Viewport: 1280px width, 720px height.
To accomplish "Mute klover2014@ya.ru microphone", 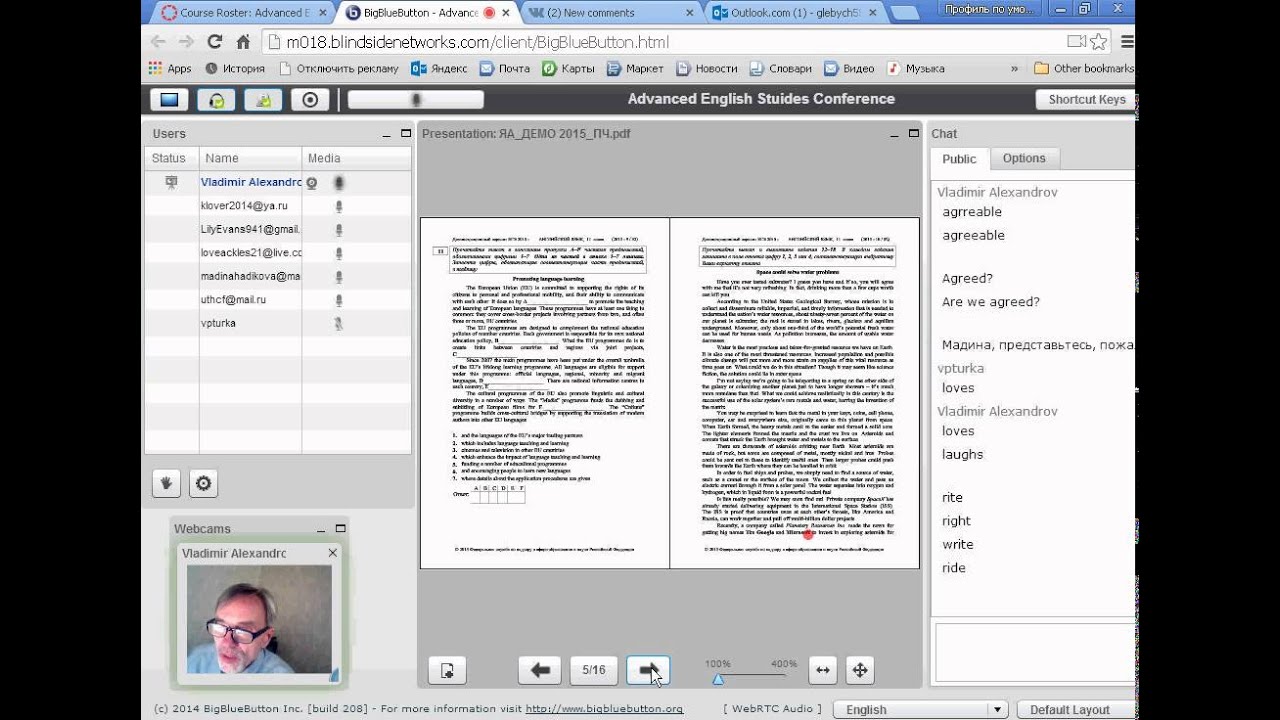I will 339,206.
